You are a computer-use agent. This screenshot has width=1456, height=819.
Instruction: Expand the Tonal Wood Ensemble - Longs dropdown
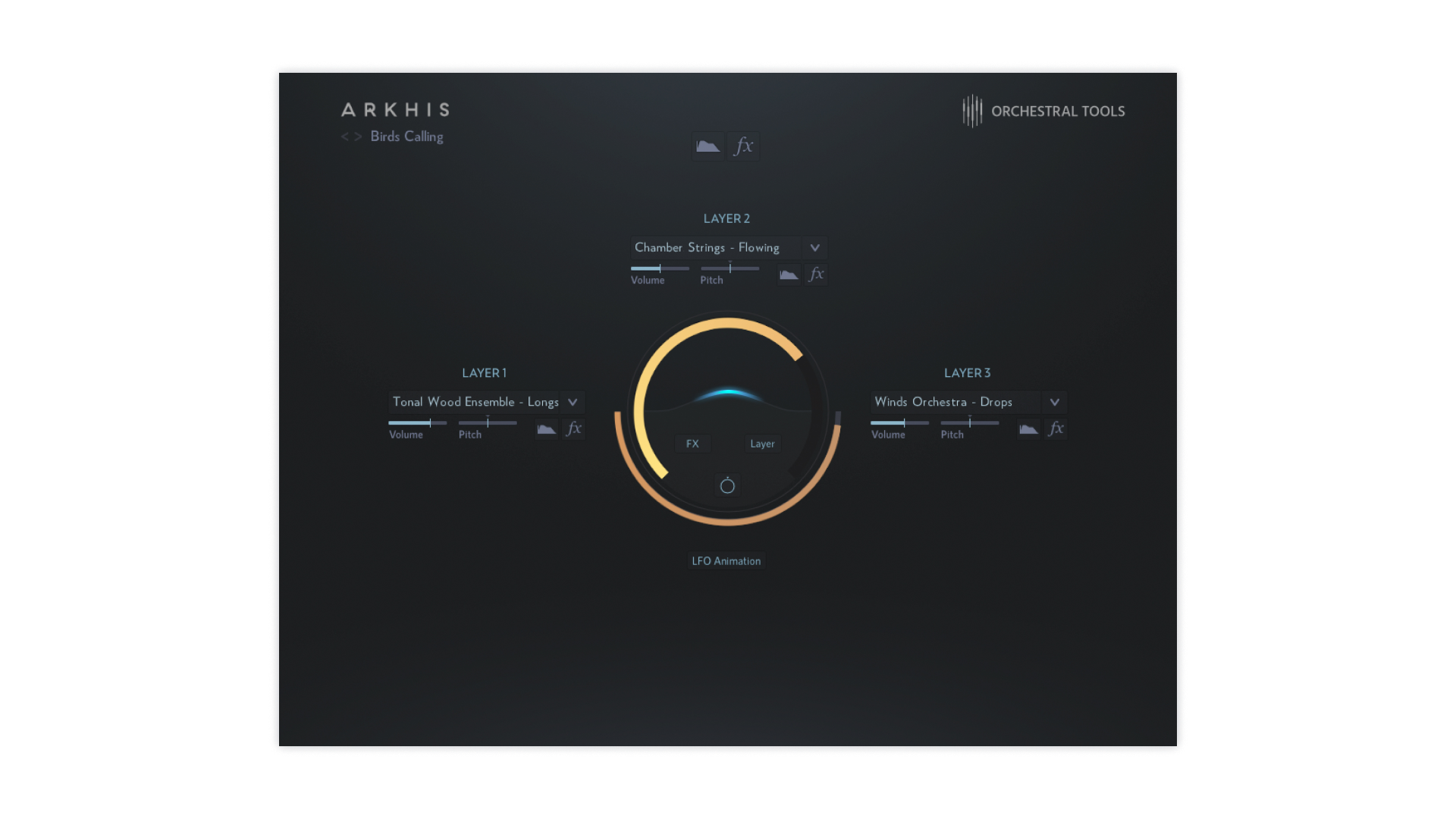click(573, 403)
